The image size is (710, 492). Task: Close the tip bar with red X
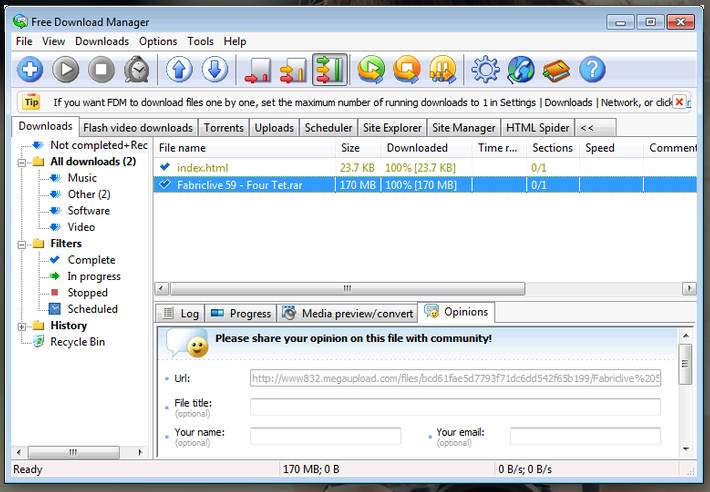679,102
